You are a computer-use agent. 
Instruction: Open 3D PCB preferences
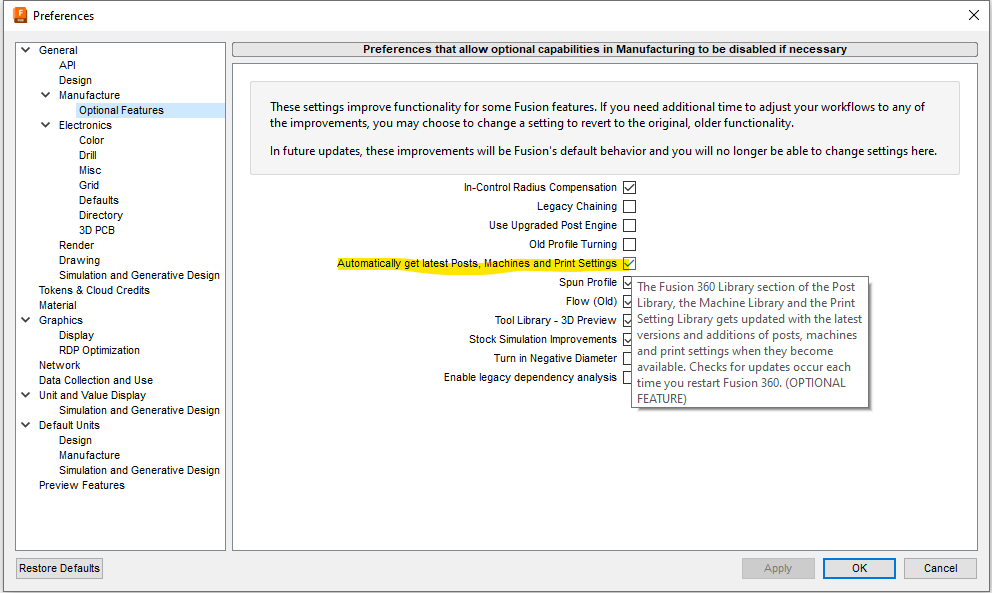point(97,230)
